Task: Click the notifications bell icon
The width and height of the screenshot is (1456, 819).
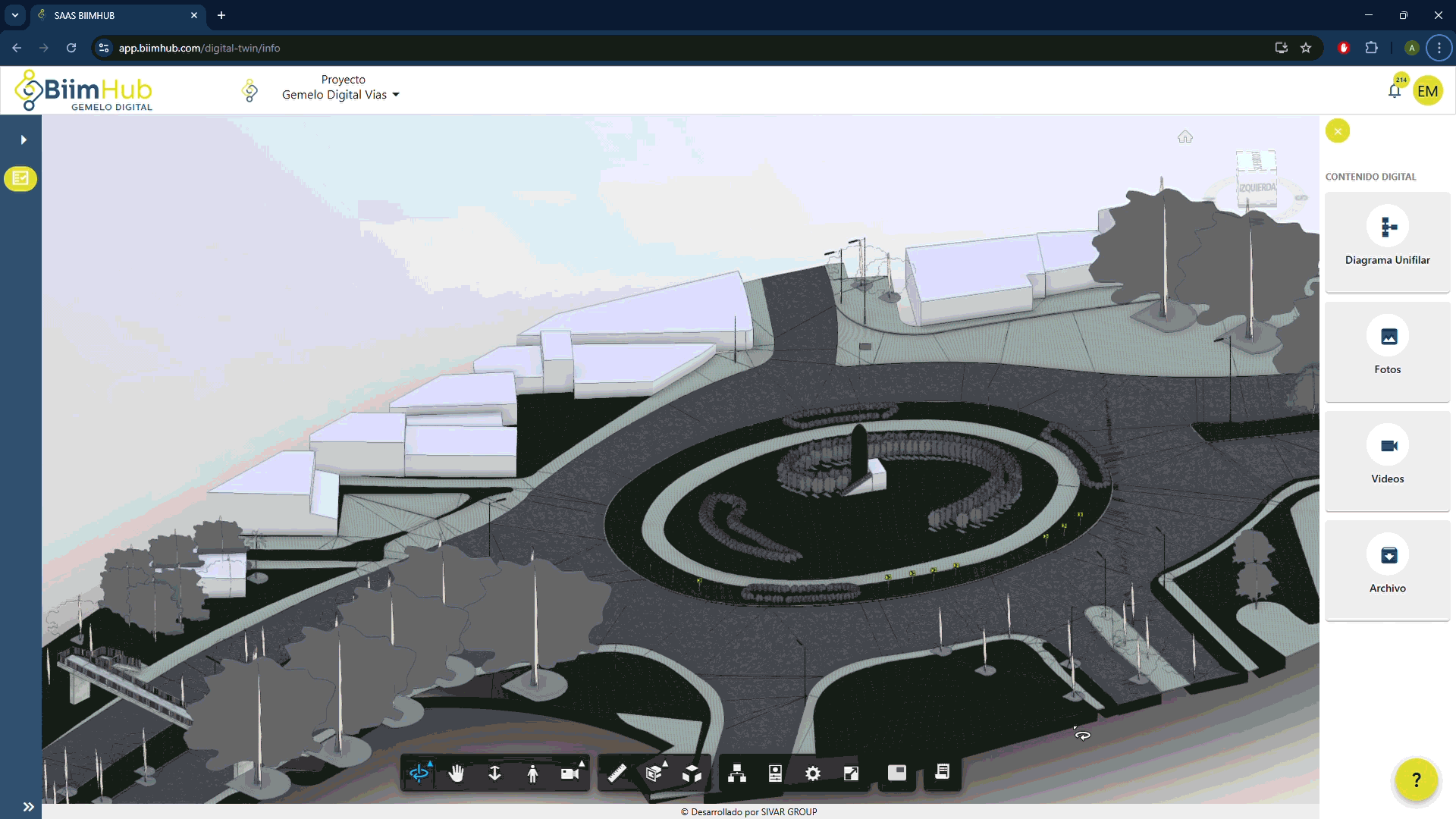Action: [x=1394, y=92]
